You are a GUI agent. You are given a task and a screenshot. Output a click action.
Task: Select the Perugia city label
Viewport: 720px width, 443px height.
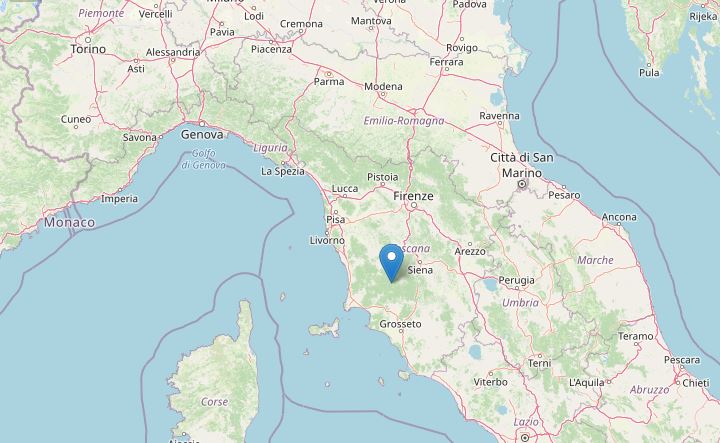point(516,280)
